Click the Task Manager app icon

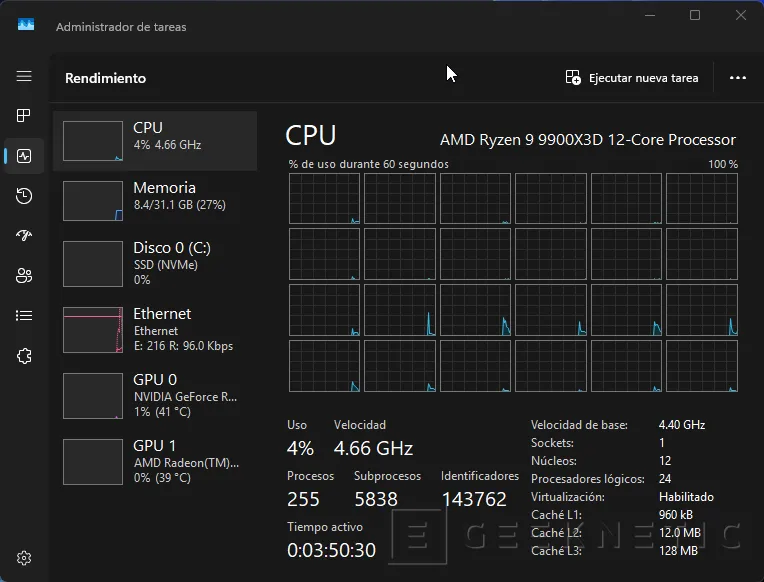(26, 24)
